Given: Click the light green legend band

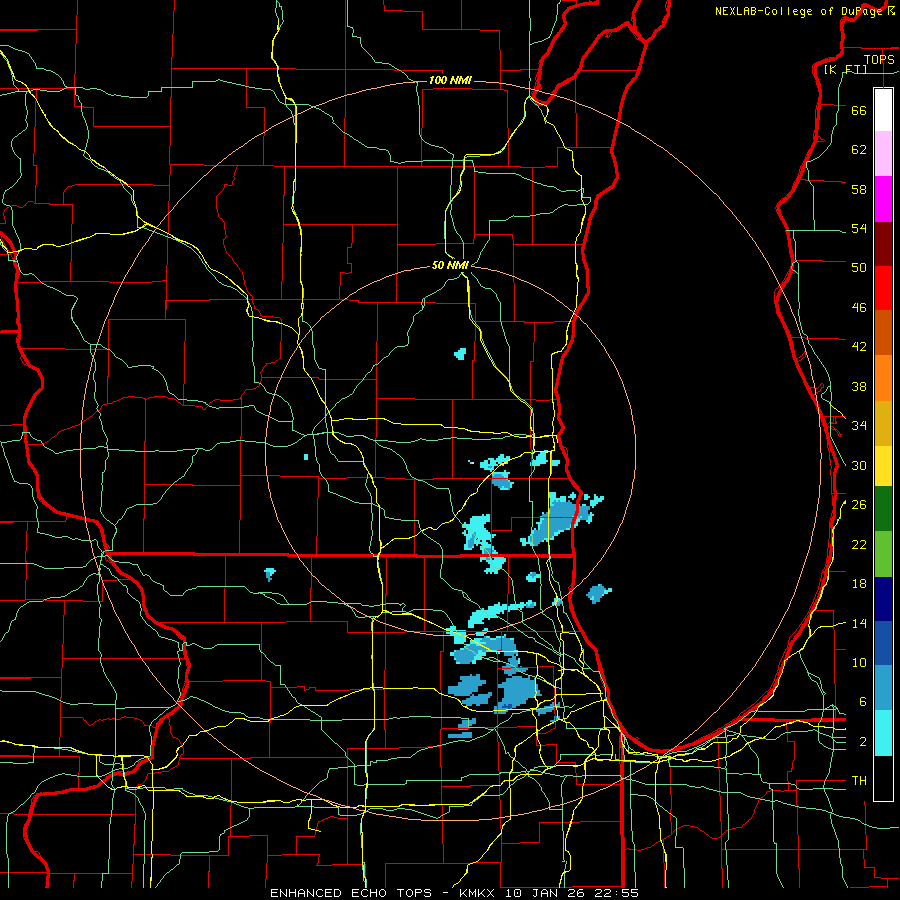Looking at the screenshot, I should (x=883, y=554).
